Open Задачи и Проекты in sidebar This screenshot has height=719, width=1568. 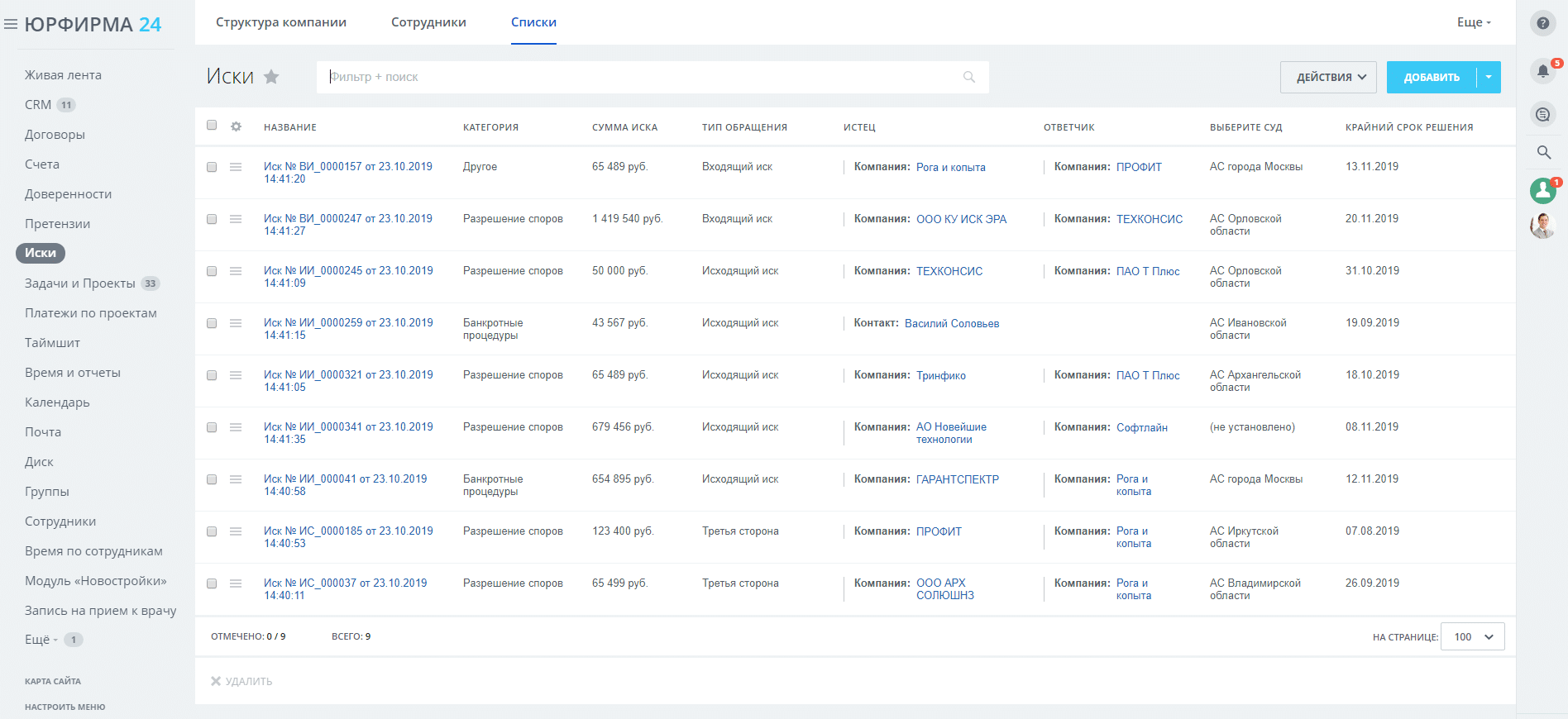click(x=79, y=283)
